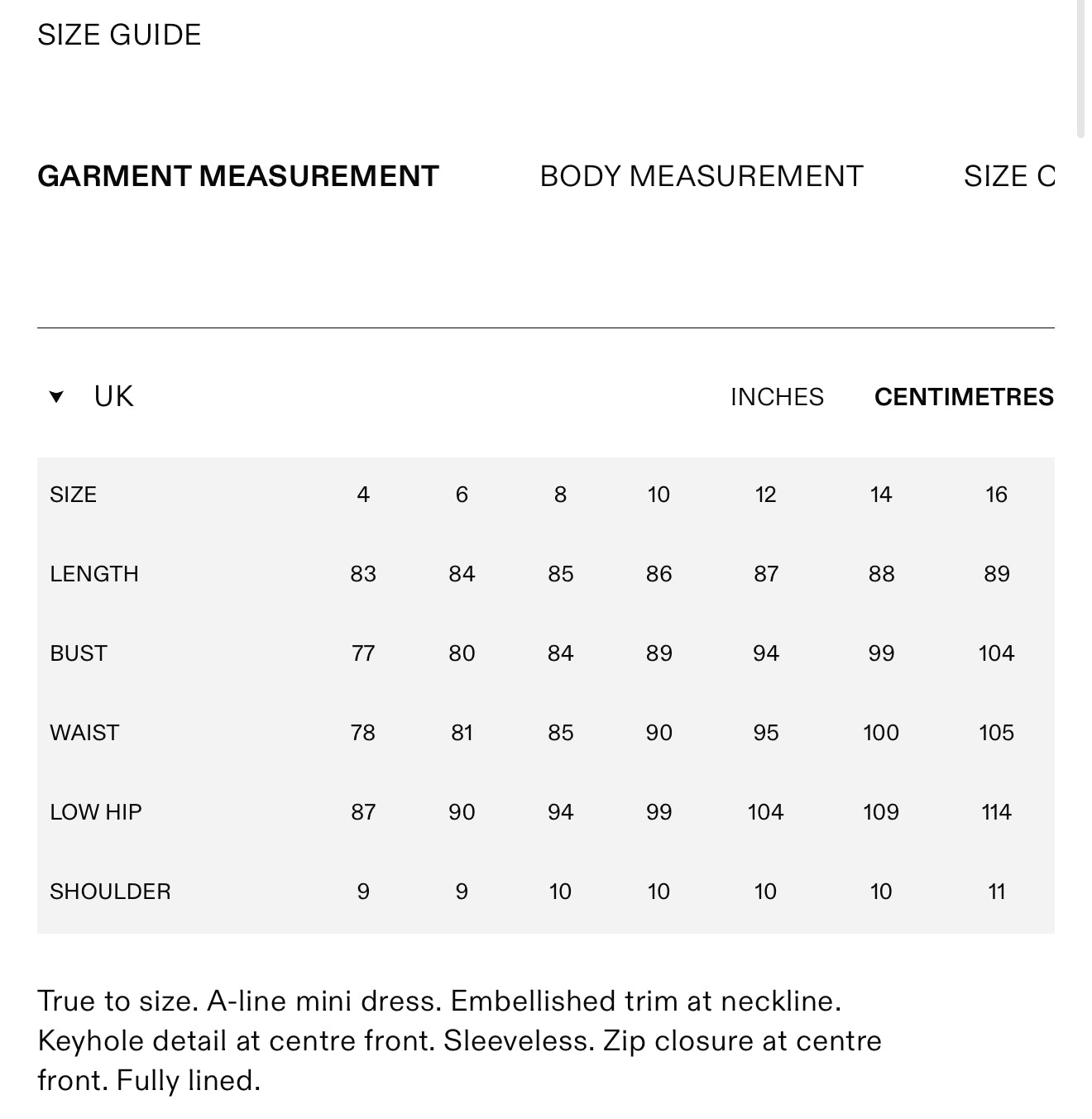Click the UK size region label
This screenshot has height=1119, width=1092.
click(113, 397)
